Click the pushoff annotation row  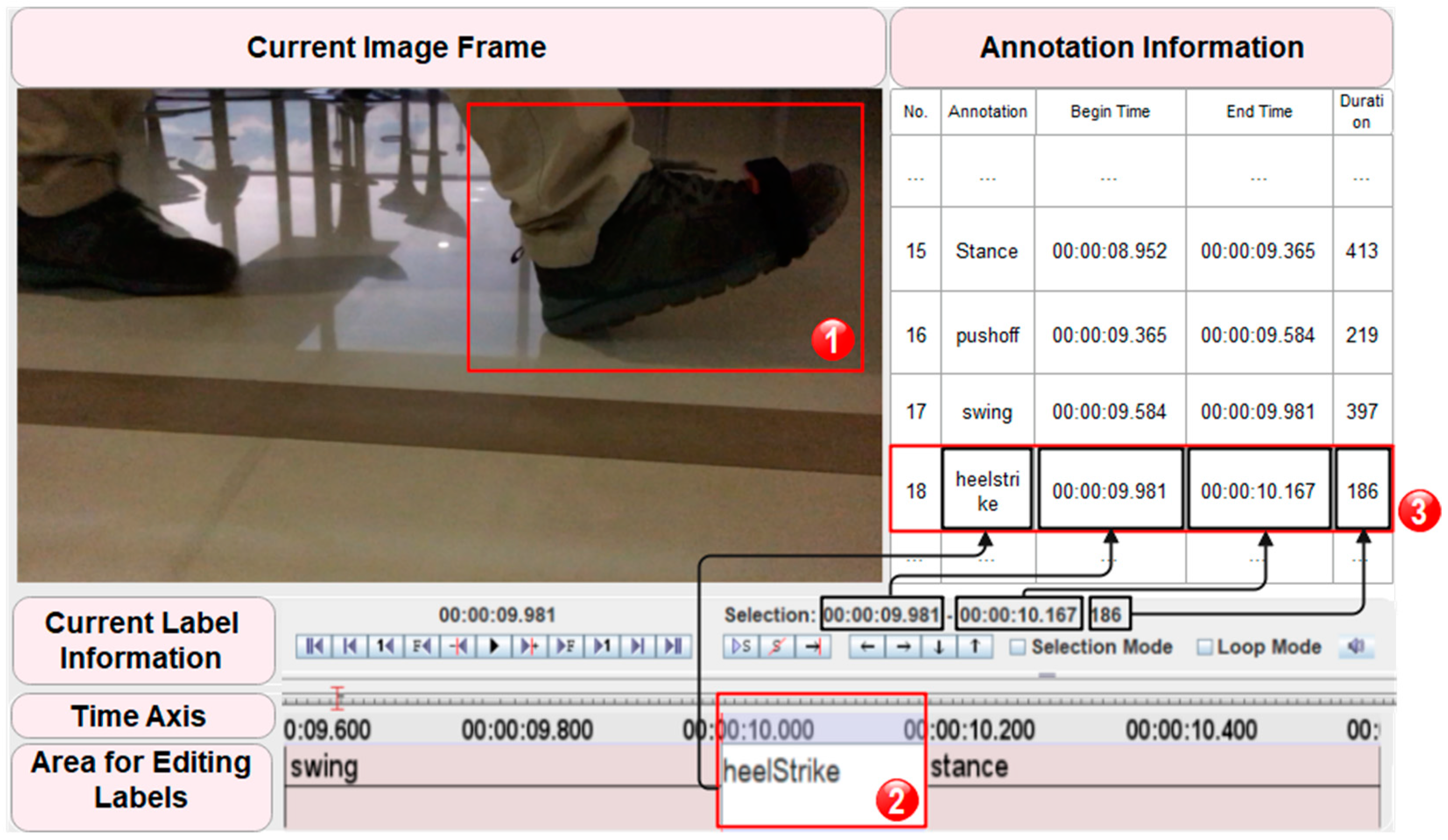pos(987,335)
